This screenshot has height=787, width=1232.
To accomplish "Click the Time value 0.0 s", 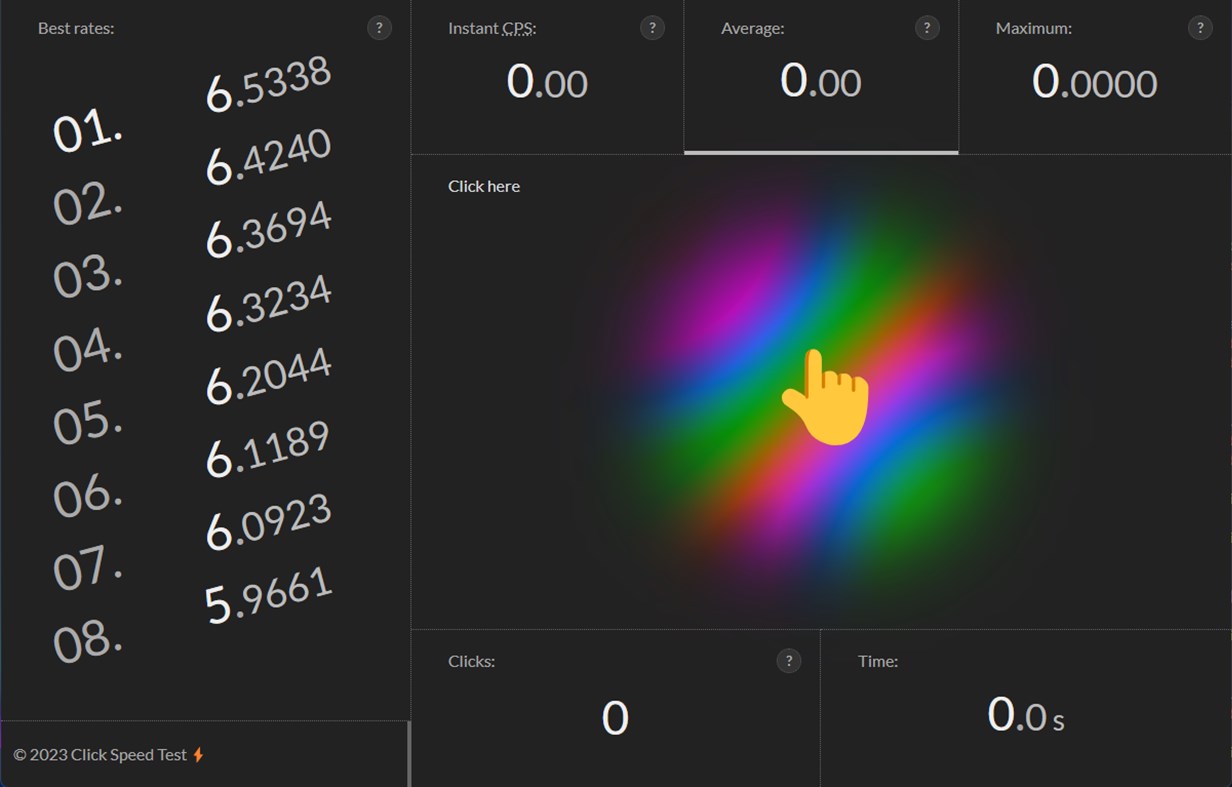I will click(x=1026, y=715).
